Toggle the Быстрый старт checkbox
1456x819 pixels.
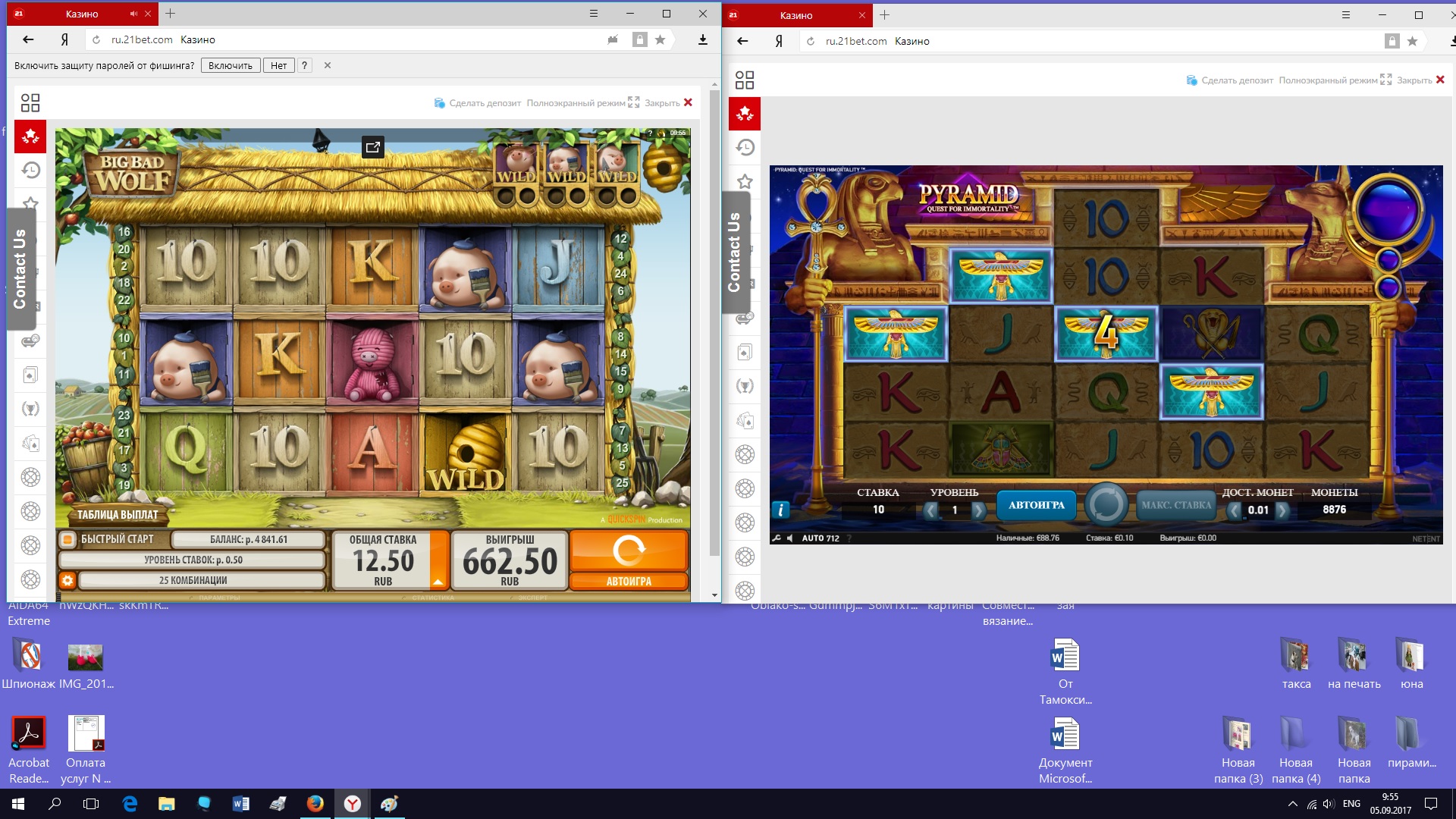[67, 539]
